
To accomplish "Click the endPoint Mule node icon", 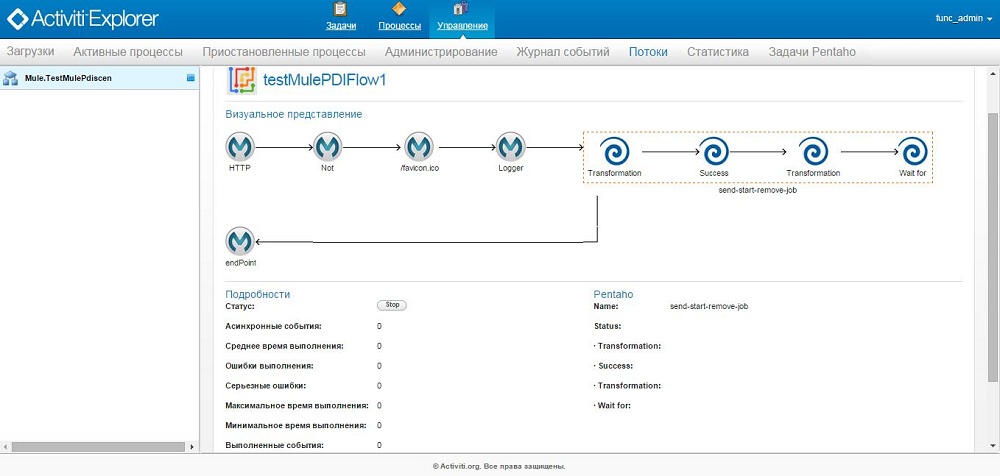I will pos(240,241).
